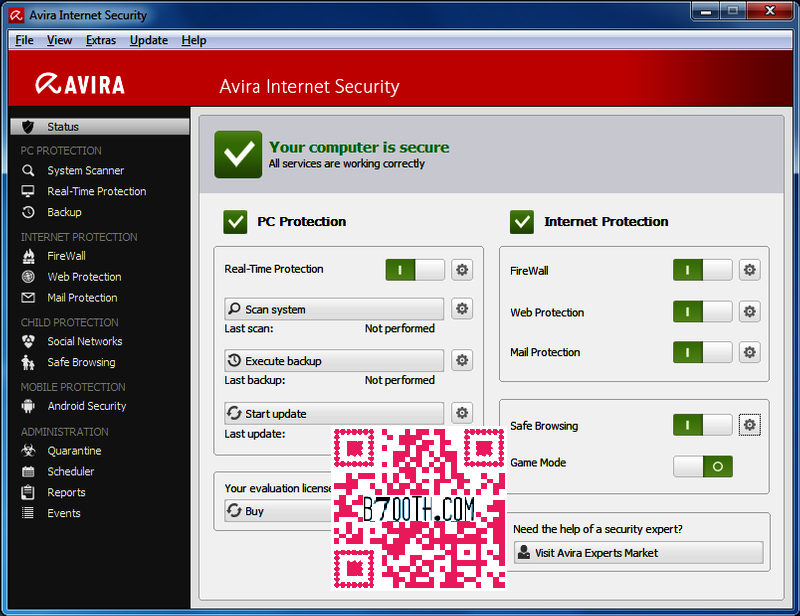Image resolution: width=800 pixels, height=616 pixels.
Task: Open Mail Protection settings gear in main panel
Action: (x=749, y=352)
